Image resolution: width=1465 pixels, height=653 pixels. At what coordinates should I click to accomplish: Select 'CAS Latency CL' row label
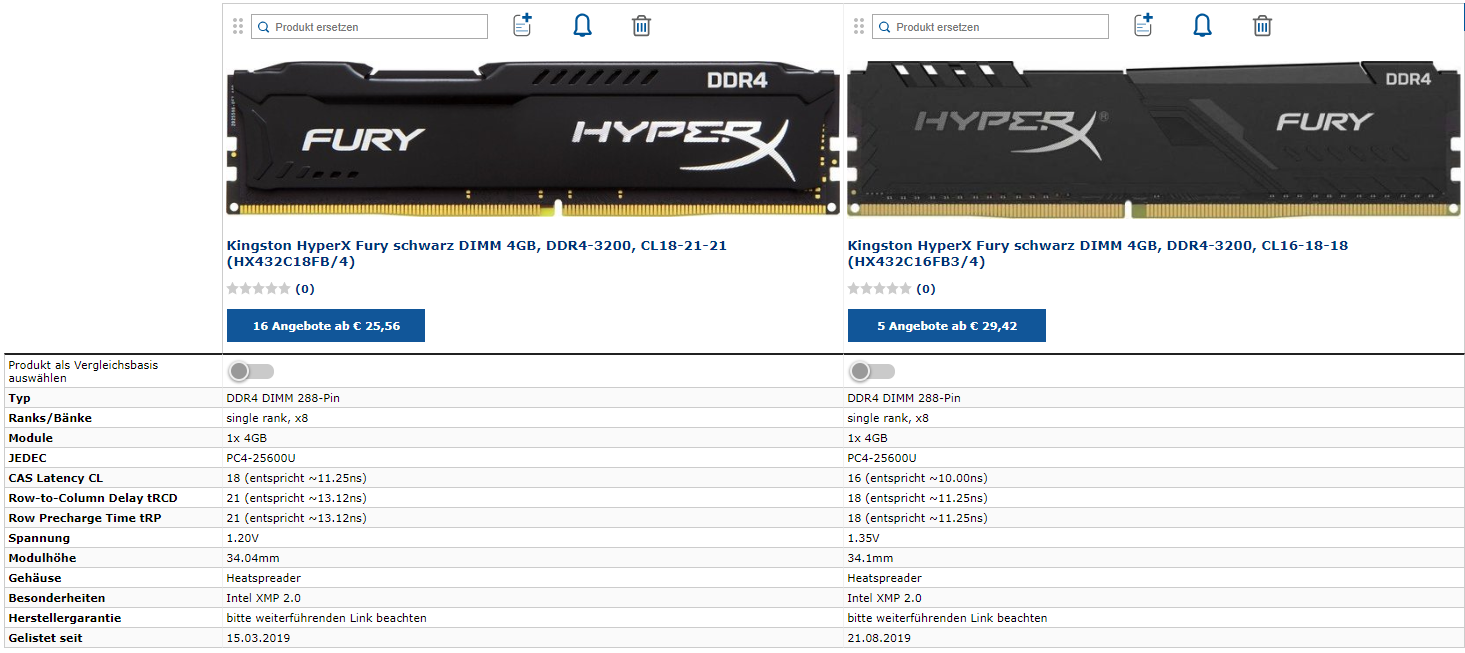click(x=56, y=478)
